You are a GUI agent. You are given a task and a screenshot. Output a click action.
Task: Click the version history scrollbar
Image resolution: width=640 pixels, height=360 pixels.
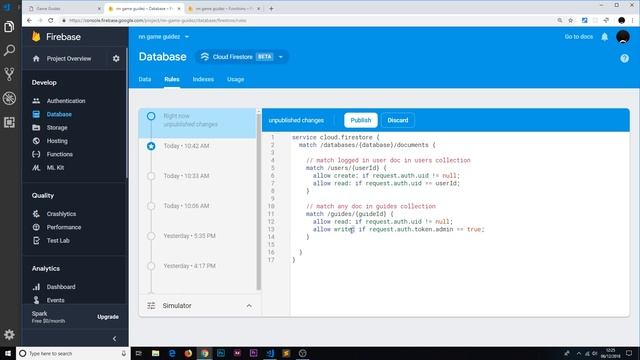point(259,201)
